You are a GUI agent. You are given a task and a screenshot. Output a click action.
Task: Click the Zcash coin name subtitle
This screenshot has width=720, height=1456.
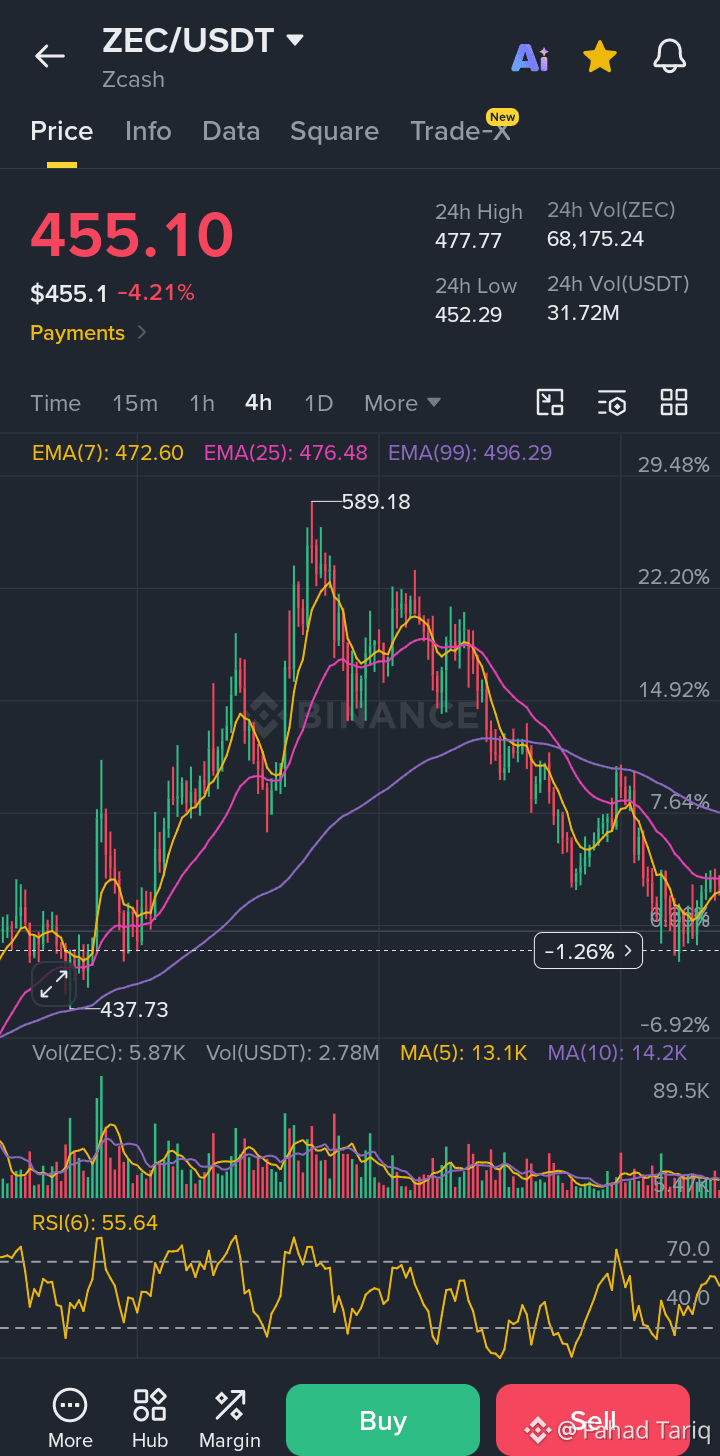point(133,79)
